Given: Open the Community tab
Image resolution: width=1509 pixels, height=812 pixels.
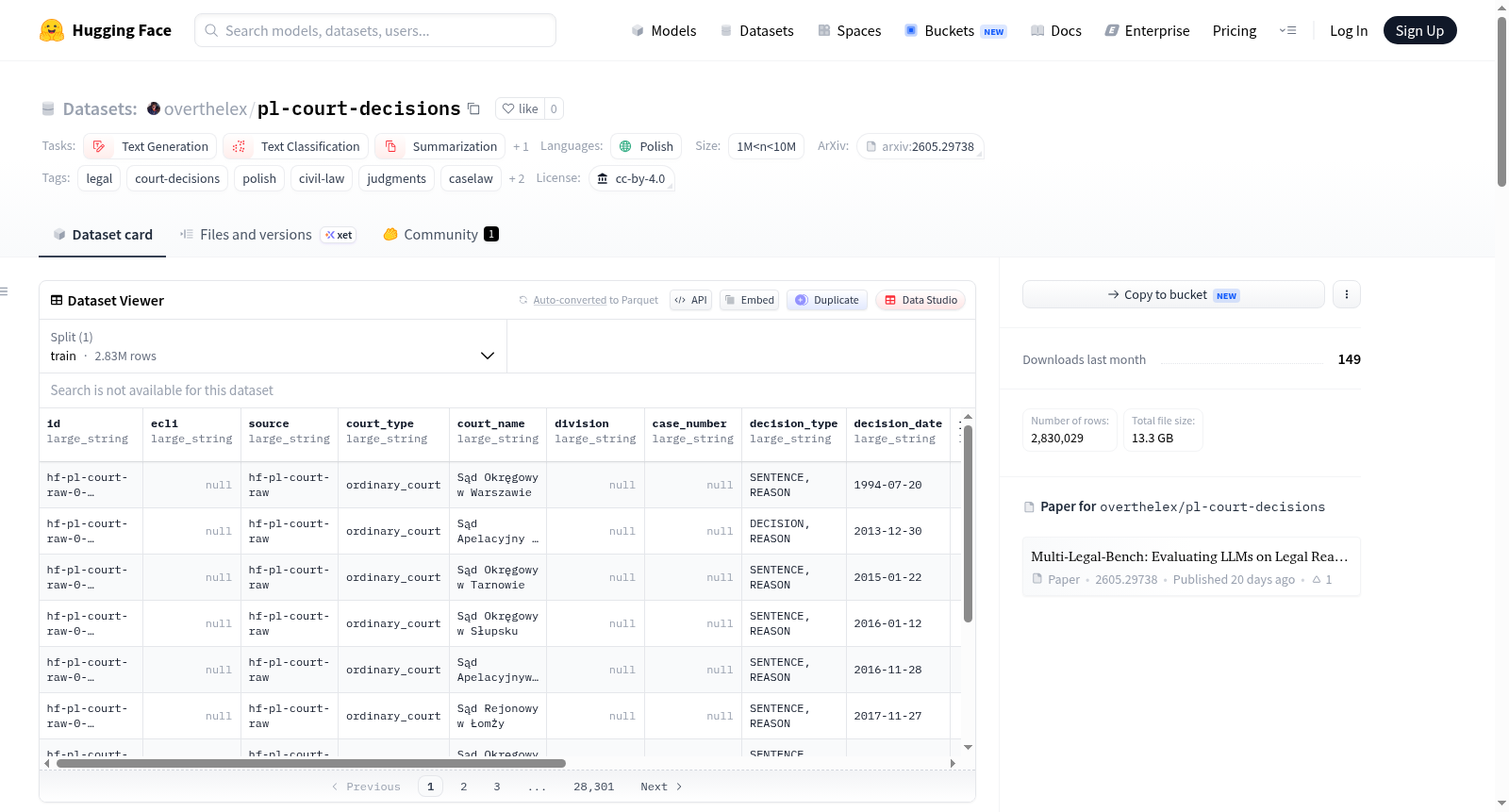Looking at the screenshot, I should 440,235.
